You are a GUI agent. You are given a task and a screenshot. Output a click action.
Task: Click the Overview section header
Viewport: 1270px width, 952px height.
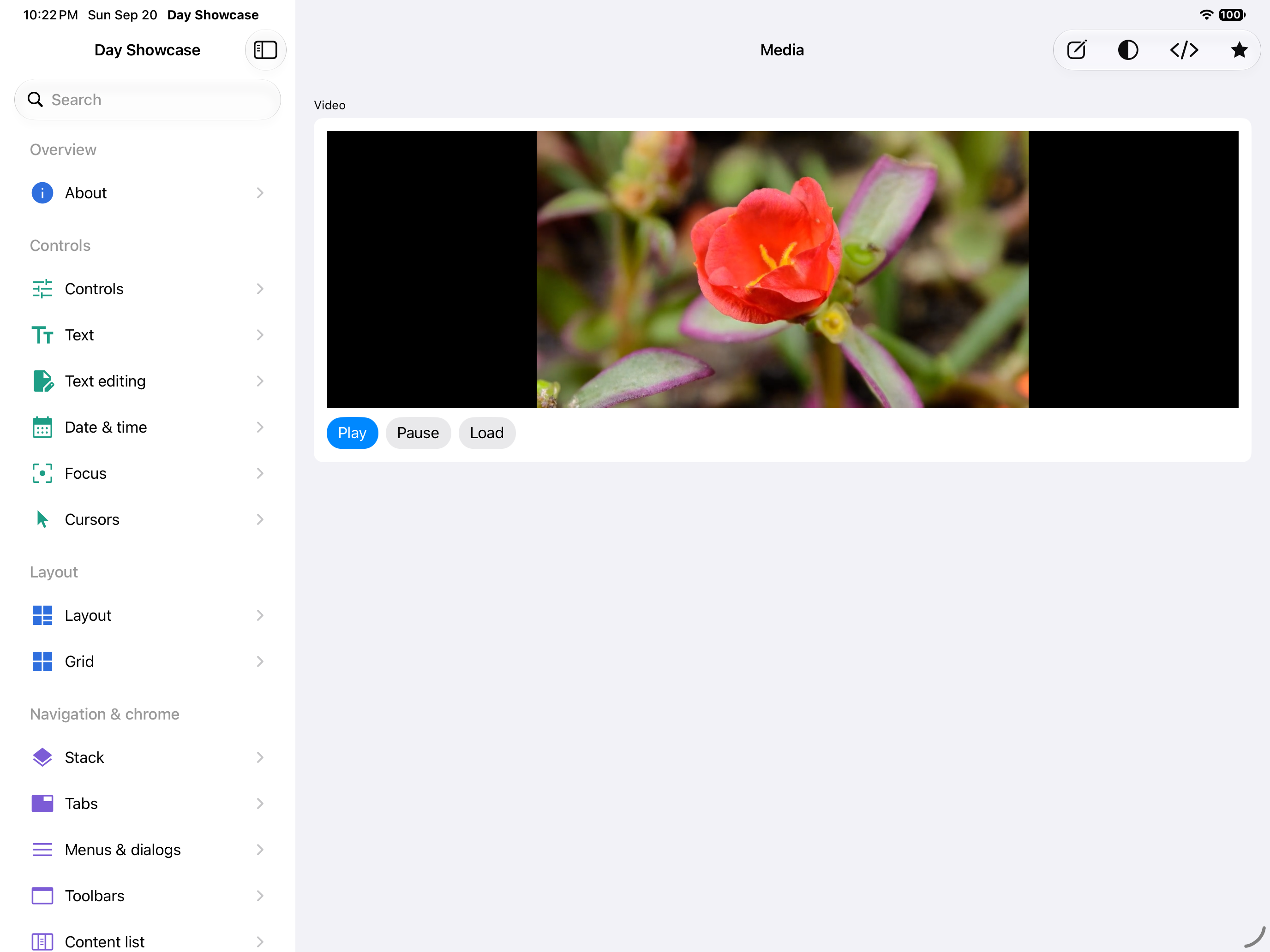tap(63, 150)
